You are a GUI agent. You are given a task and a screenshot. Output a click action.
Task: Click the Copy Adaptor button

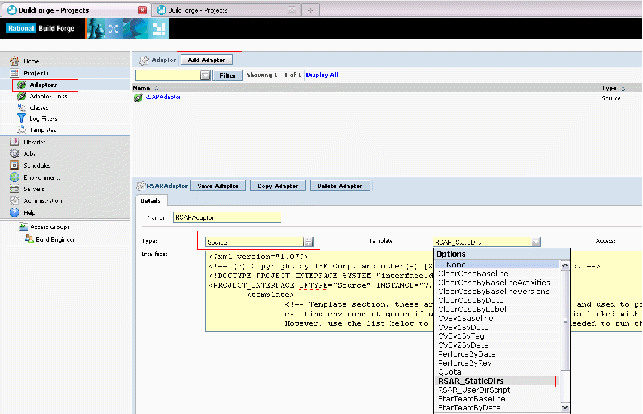click(278, 186)
